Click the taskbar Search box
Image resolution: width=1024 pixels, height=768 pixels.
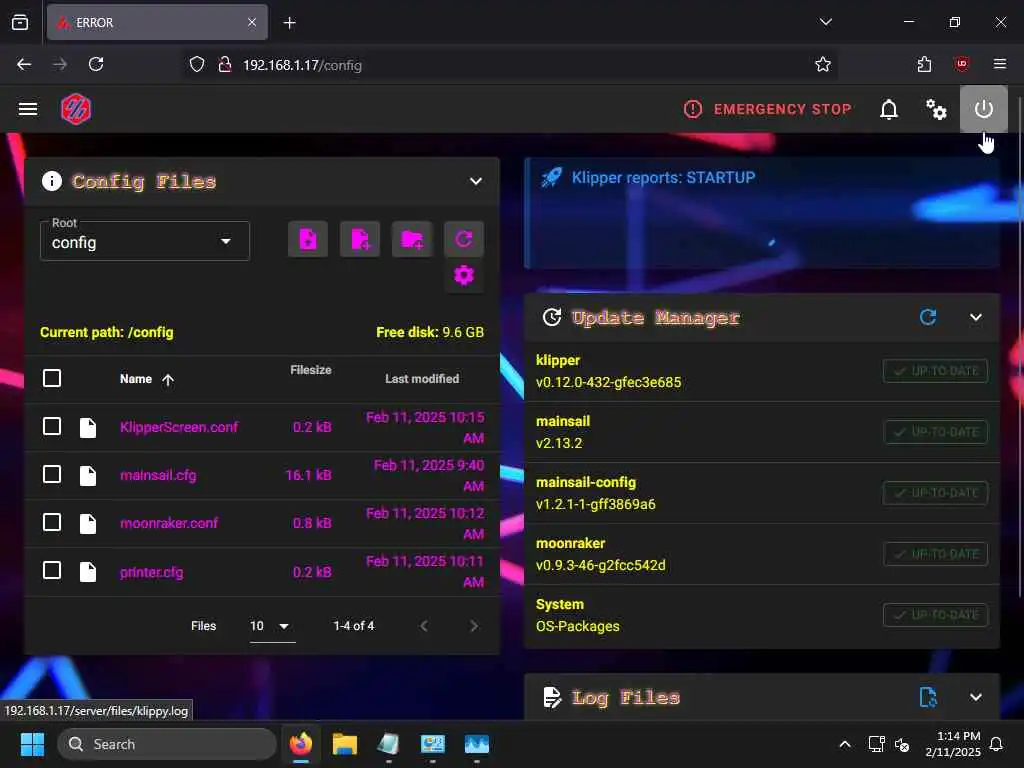coord(167,744)
